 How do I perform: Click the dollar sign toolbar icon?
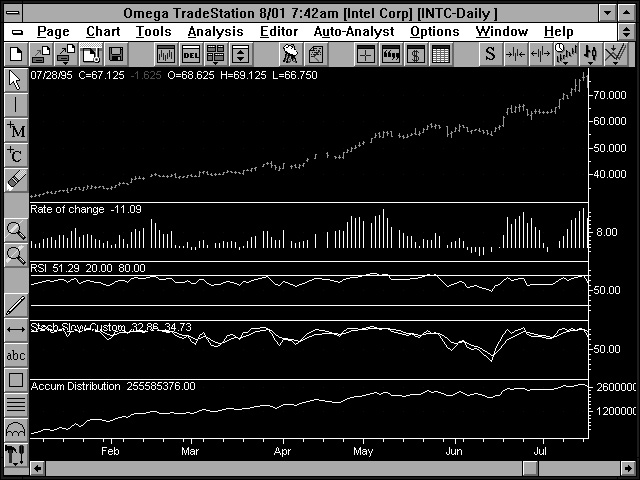(x=416, y=54)
